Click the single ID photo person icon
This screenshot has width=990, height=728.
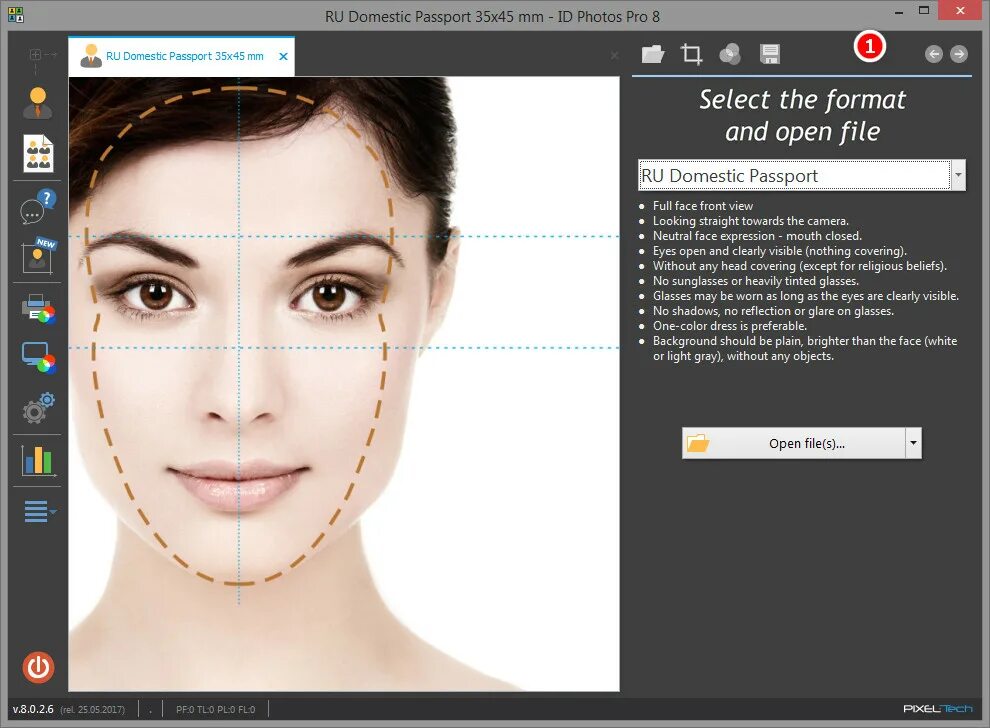[x=37, y=103]
